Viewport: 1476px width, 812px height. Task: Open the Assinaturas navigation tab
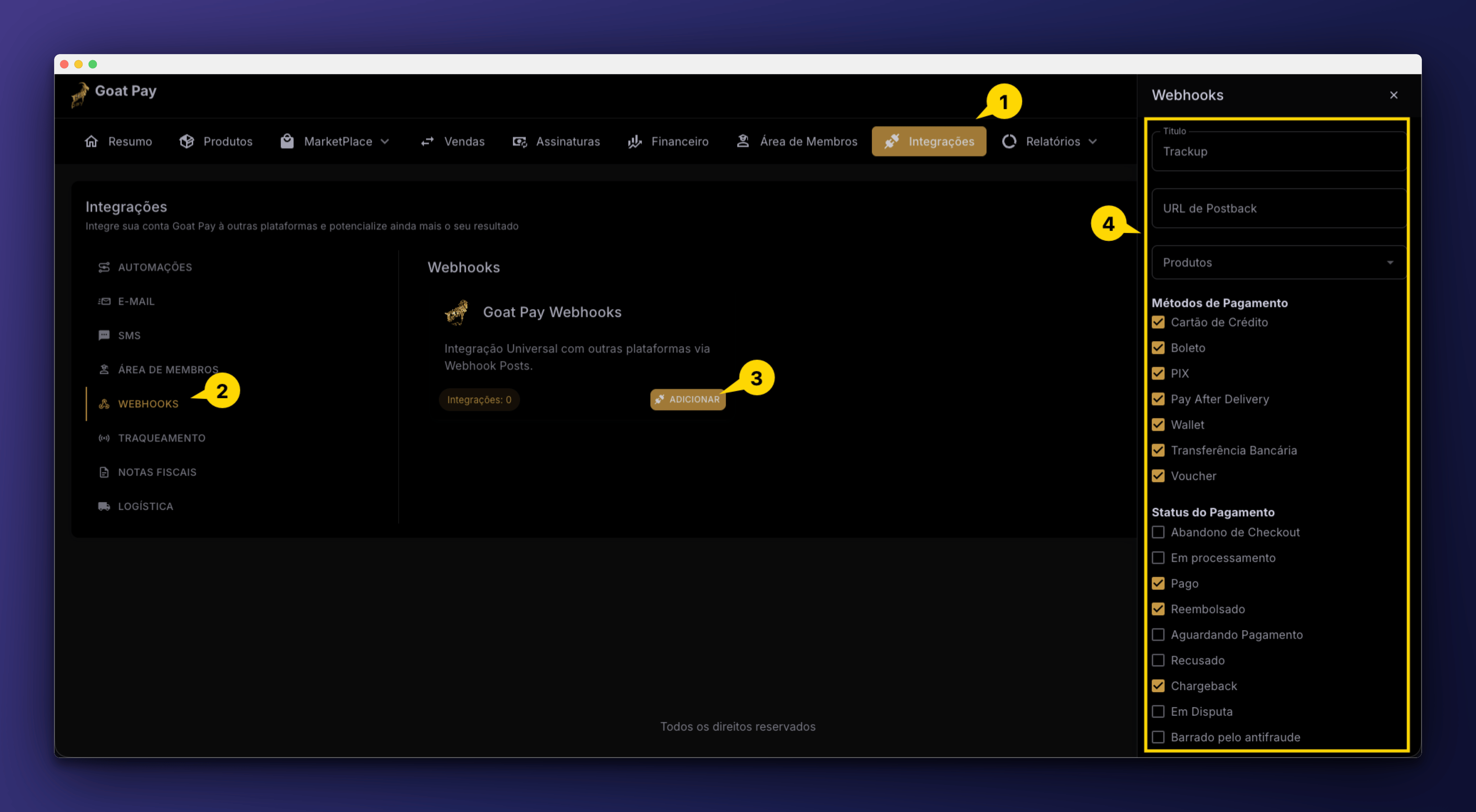[x=556, y=141]
